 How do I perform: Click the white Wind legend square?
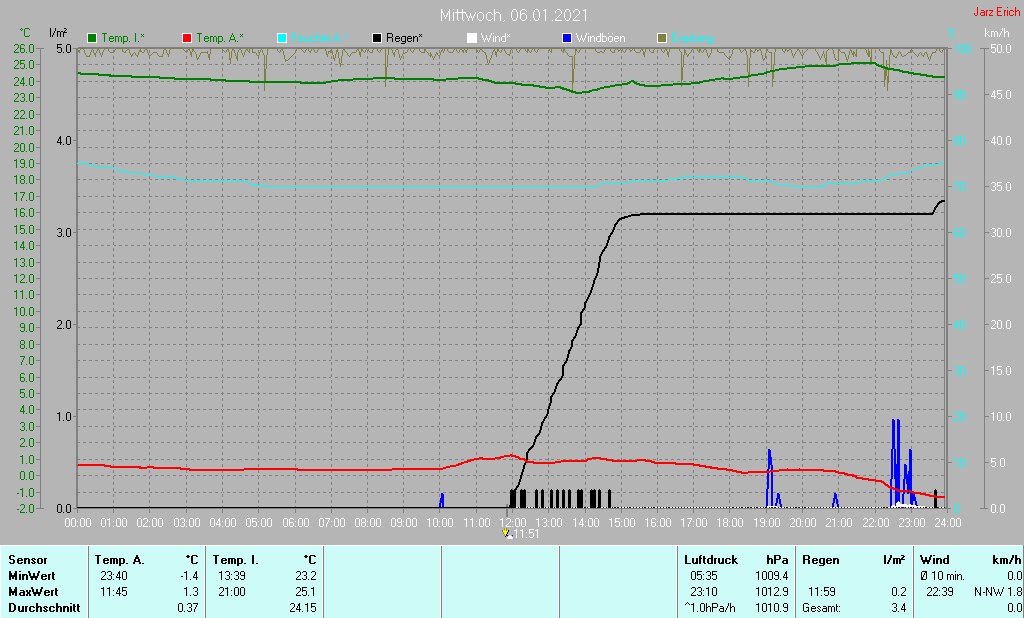click(472, 39)
